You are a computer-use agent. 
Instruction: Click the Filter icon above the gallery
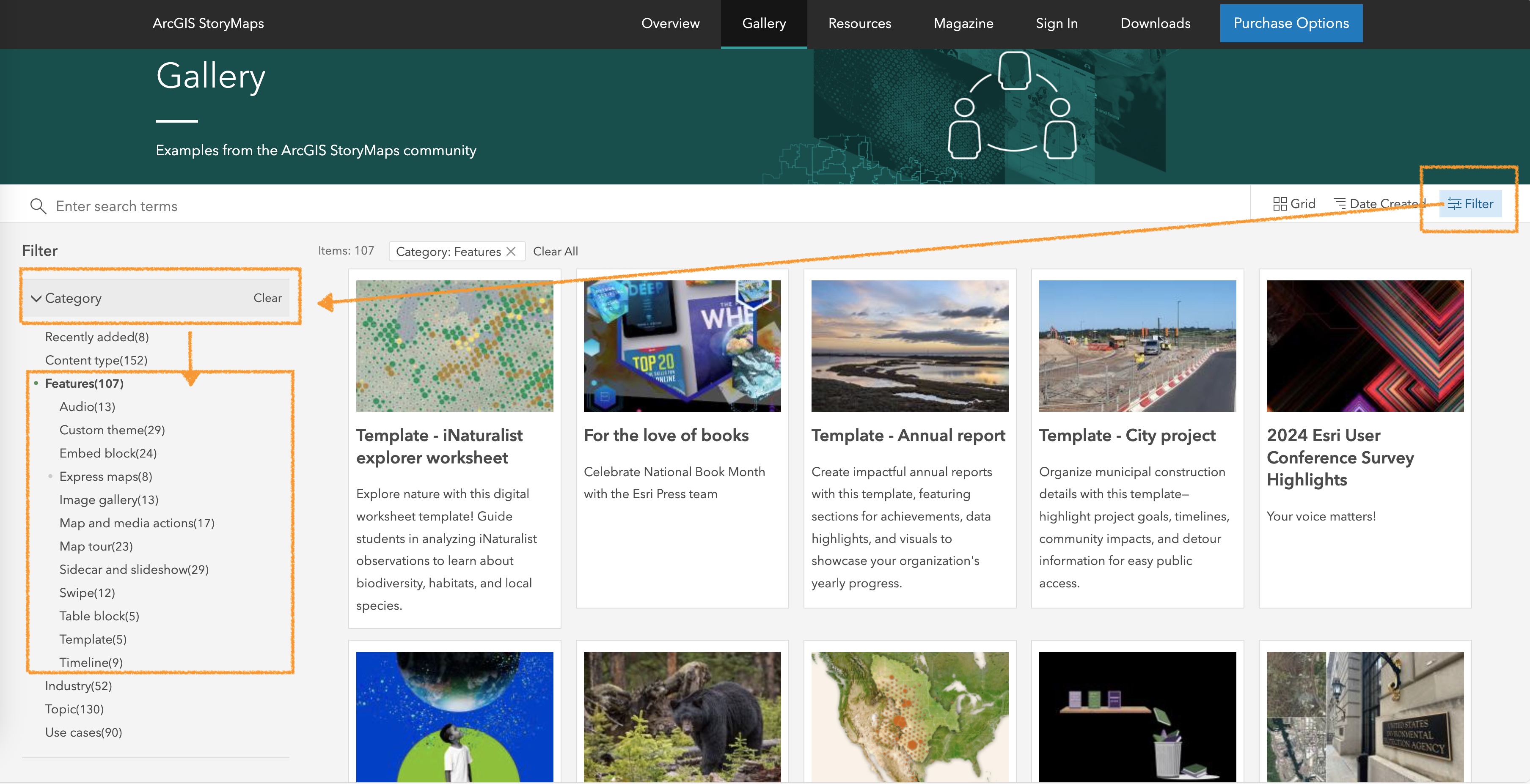(1471, 203)
